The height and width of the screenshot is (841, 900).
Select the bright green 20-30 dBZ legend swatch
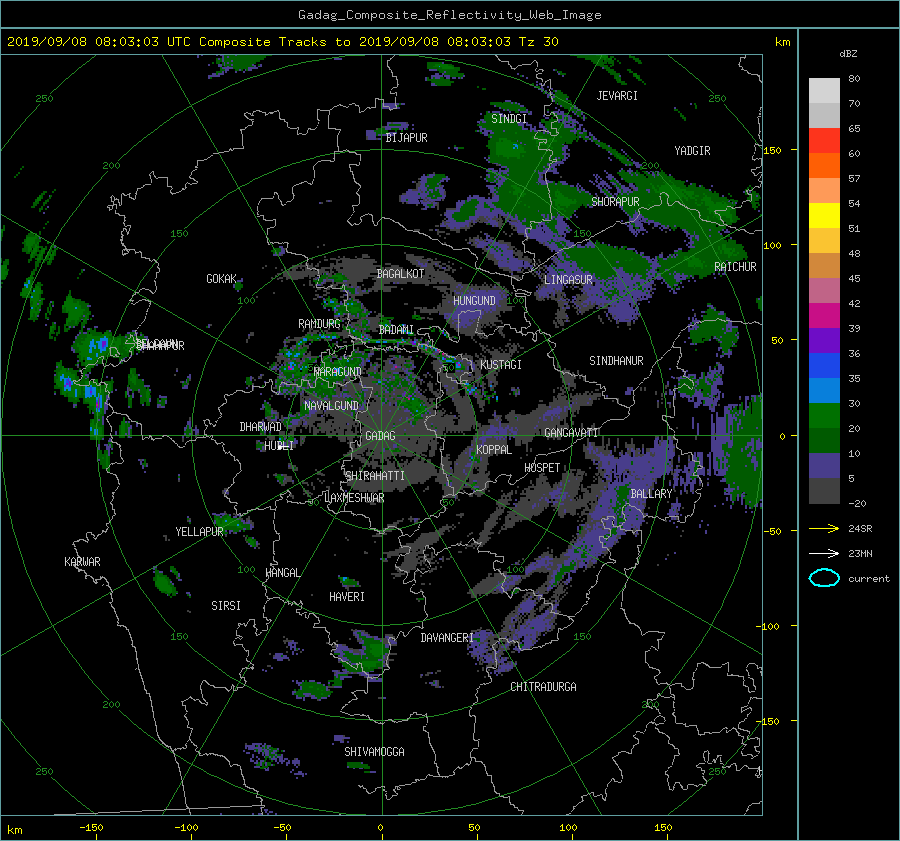click(x=824, y=415)
